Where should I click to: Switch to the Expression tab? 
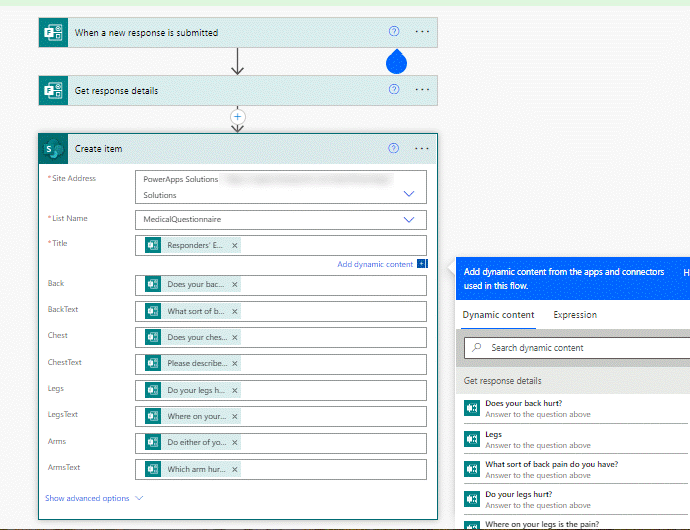coord(575,315)
